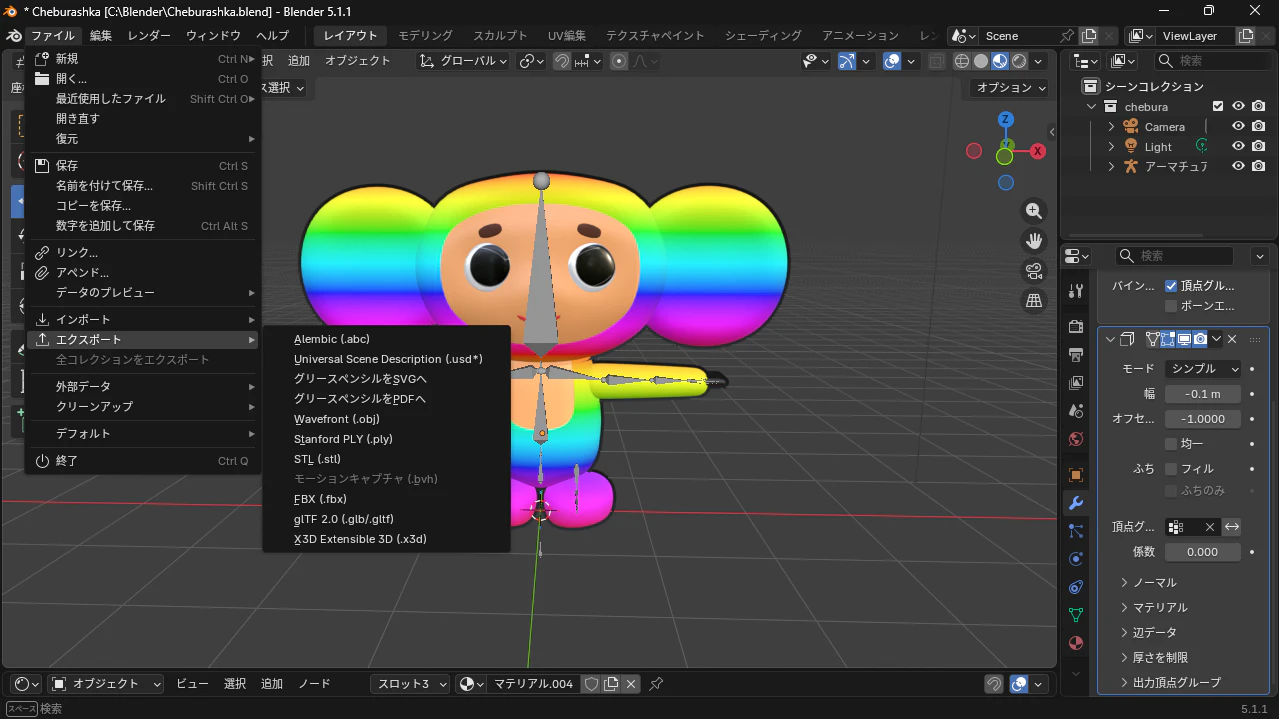Open the Output properties tab
Screen dimensions: 1279x719
(1076, 355)
